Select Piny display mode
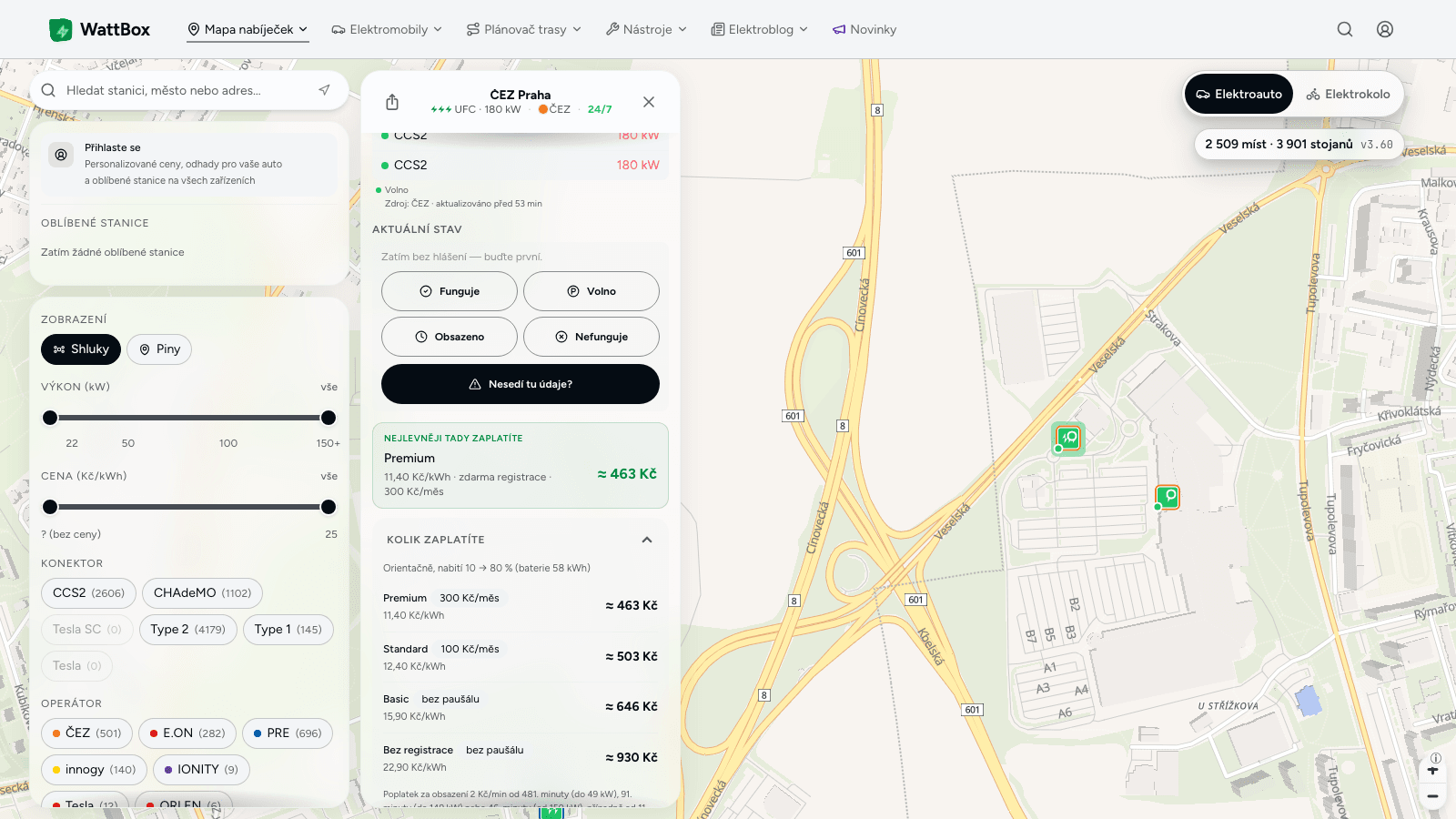The height and width of the screenshot is (819, 1456). [159, 349]
